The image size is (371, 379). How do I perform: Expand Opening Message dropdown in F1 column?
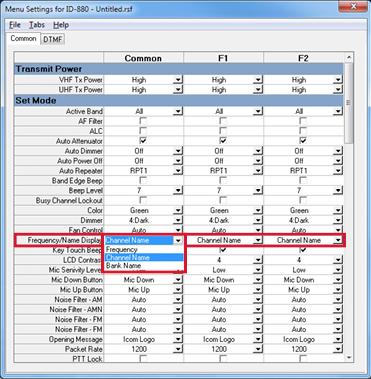click(258, 339)
